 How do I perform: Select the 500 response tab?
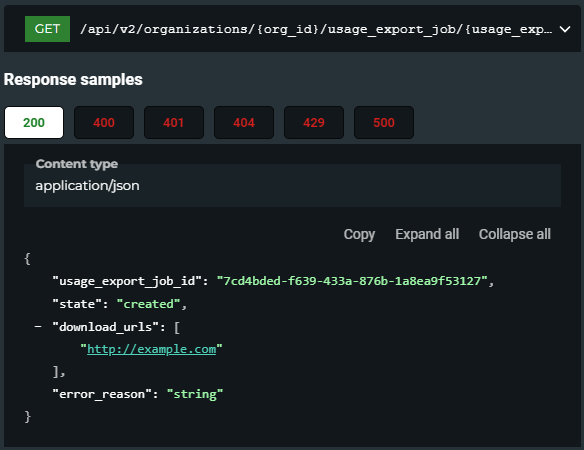tap(384, 123)
